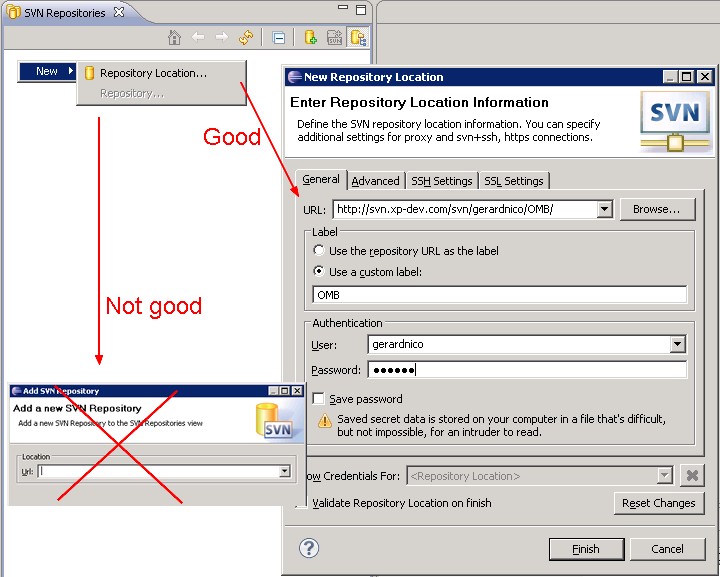Refresh the SVN Repositories view
Viewport: 720px width, 577px height.
(246, 38)
